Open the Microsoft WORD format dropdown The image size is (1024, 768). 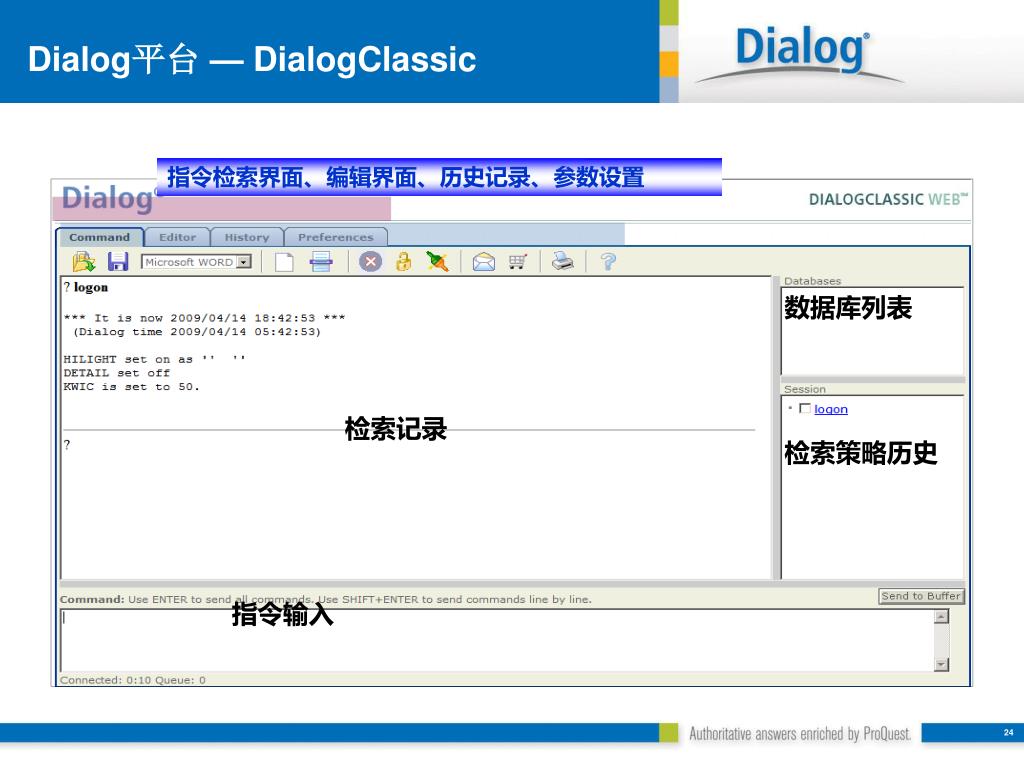tap(196, 262)
